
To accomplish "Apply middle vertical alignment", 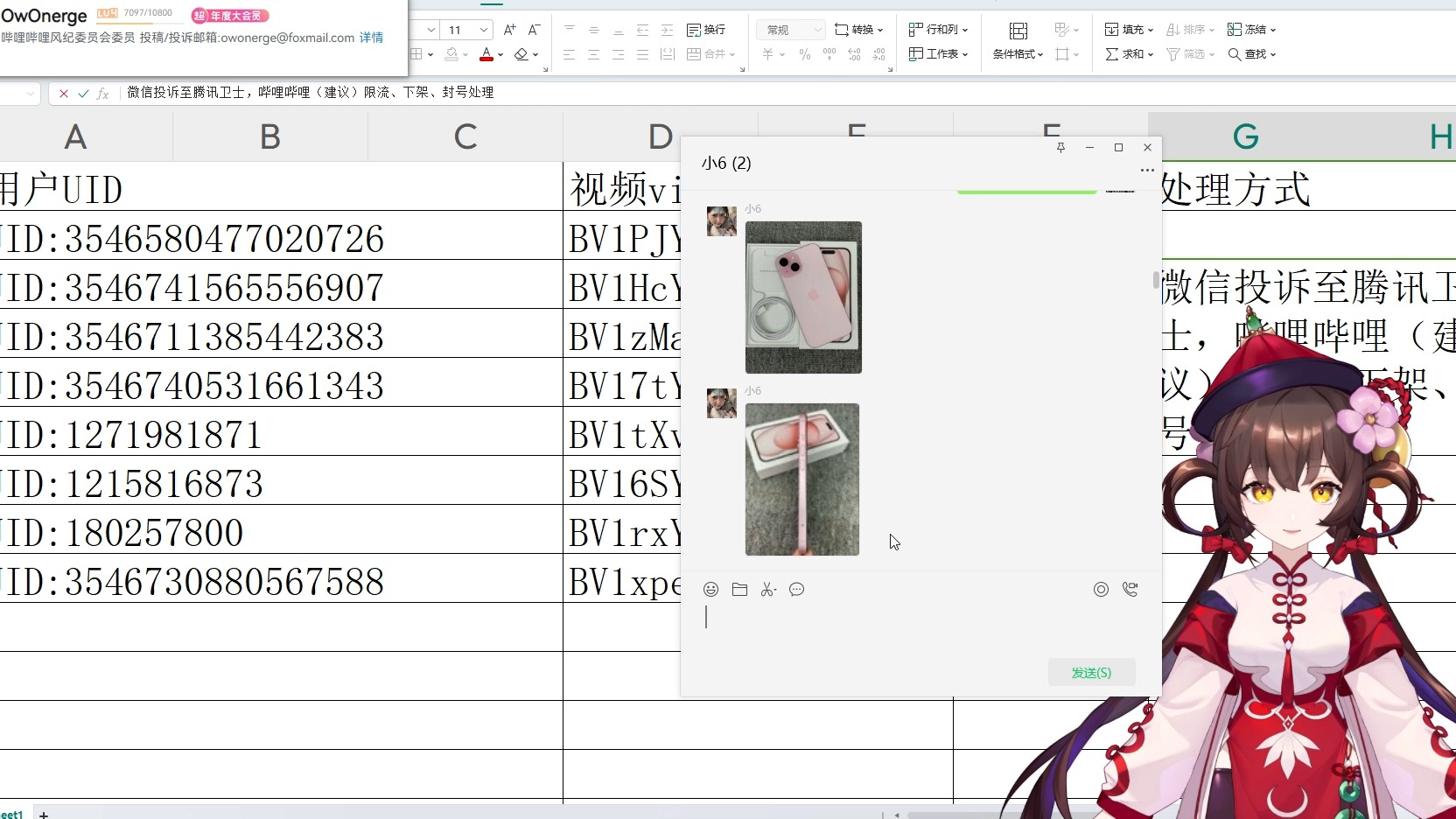I will [594, 30].
